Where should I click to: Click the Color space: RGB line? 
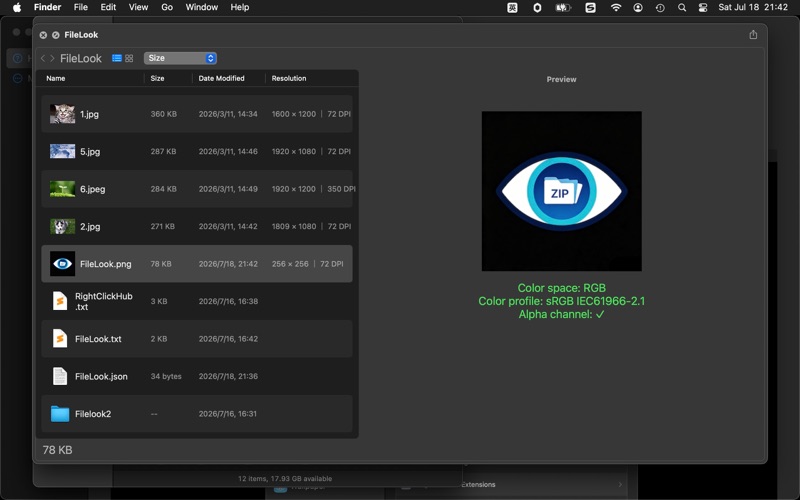point(562,288)
